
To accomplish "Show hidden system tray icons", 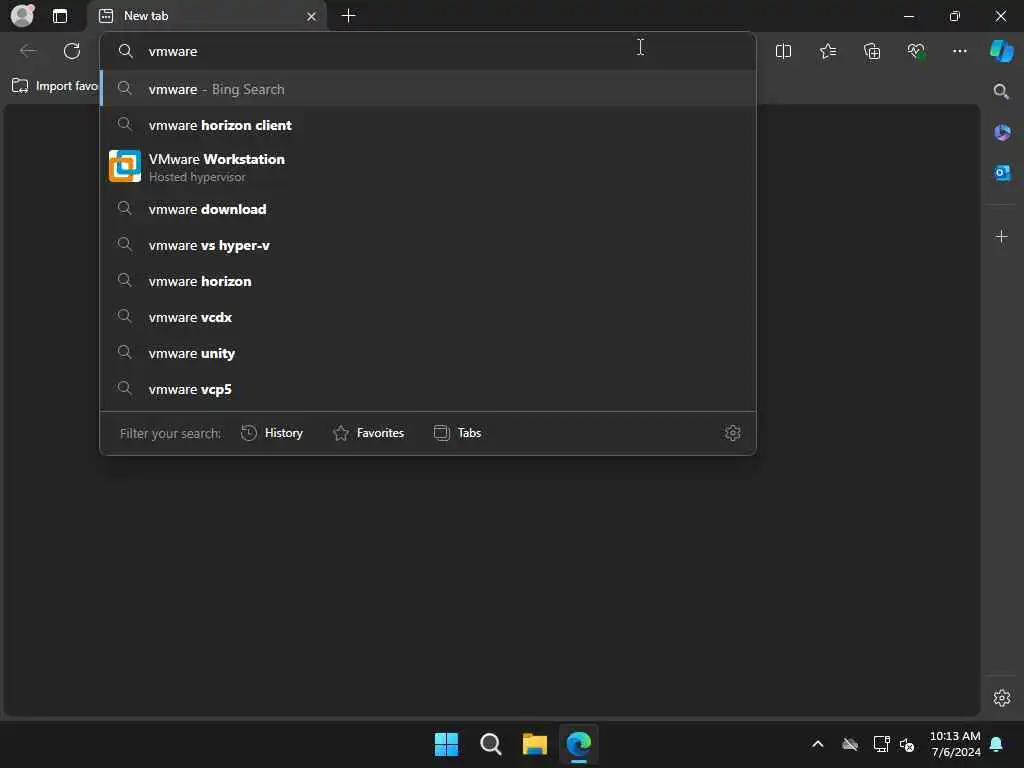I will pos(818,744).
